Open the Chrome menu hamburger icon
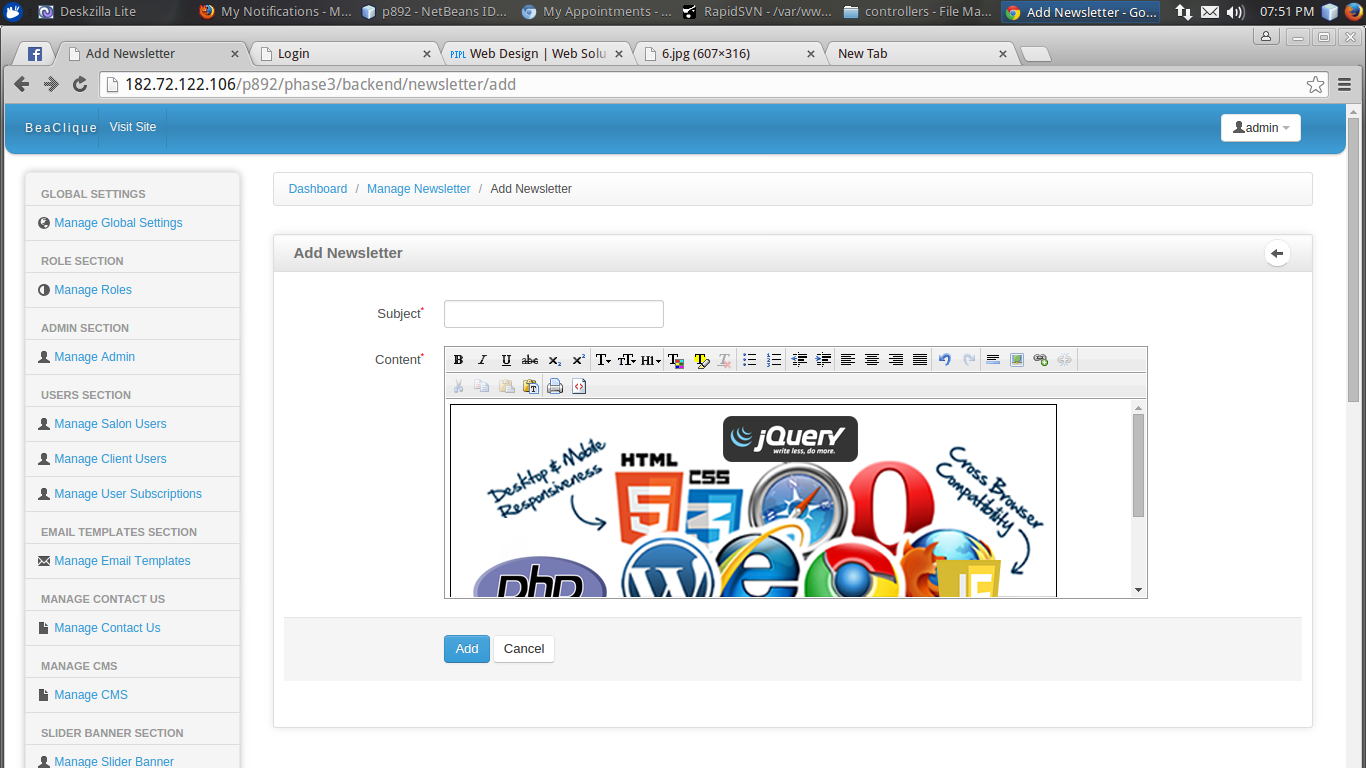The height and width of the screenshot is (768, 1366). click(1345, 85)
